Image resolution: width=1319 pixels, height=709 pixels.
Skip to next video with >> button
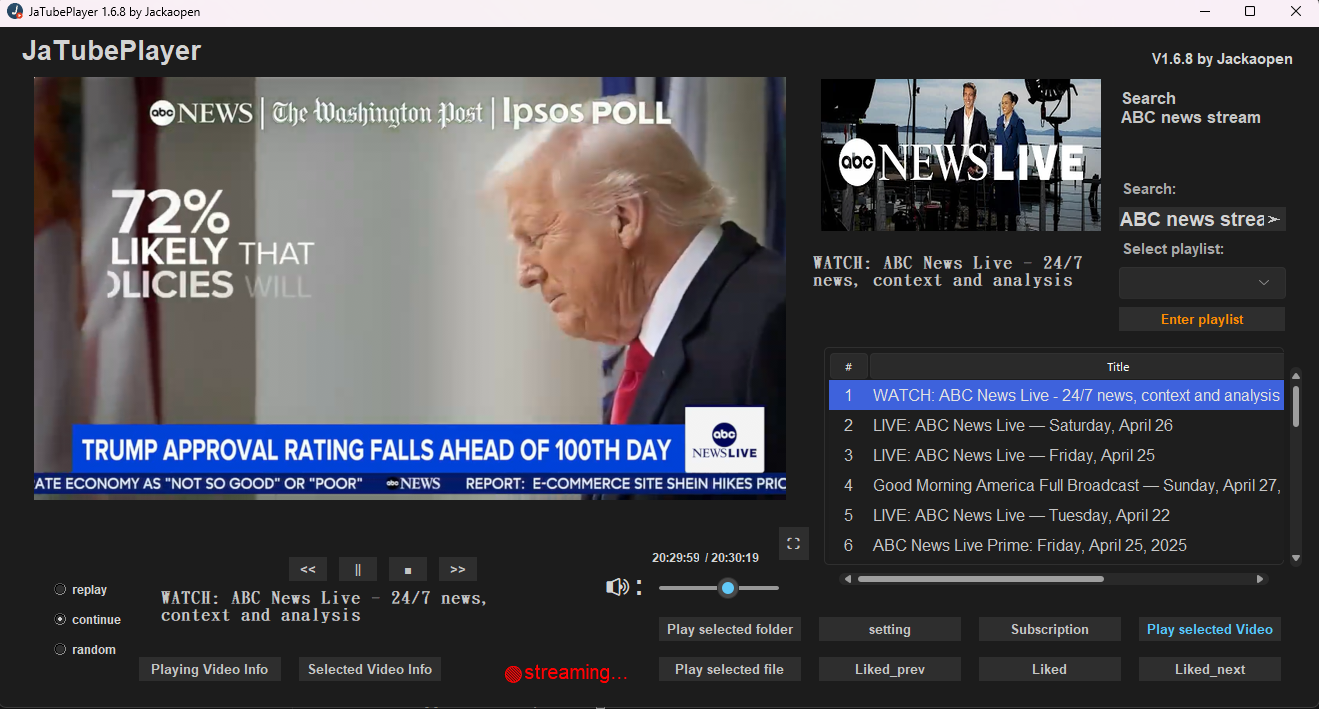(x=458, y=569)
